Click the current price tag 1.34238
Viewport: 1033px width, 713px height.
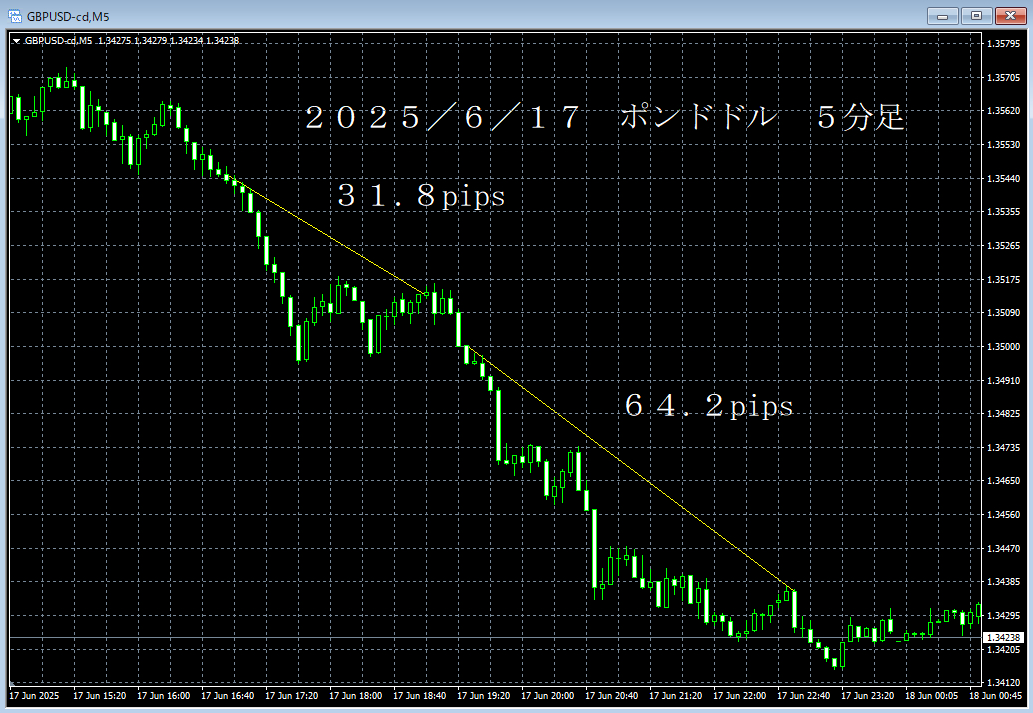tap(1004, 637)
